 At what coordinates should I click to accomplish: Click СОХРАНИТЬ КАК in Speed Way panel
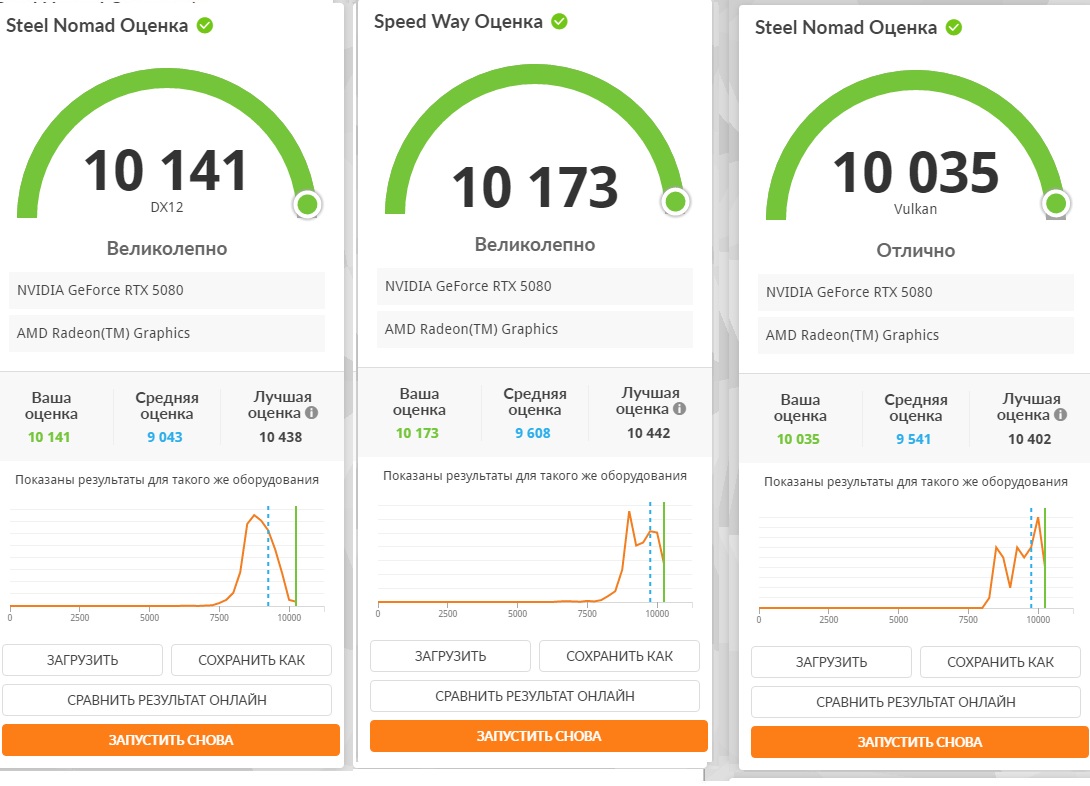click(619, 656)
